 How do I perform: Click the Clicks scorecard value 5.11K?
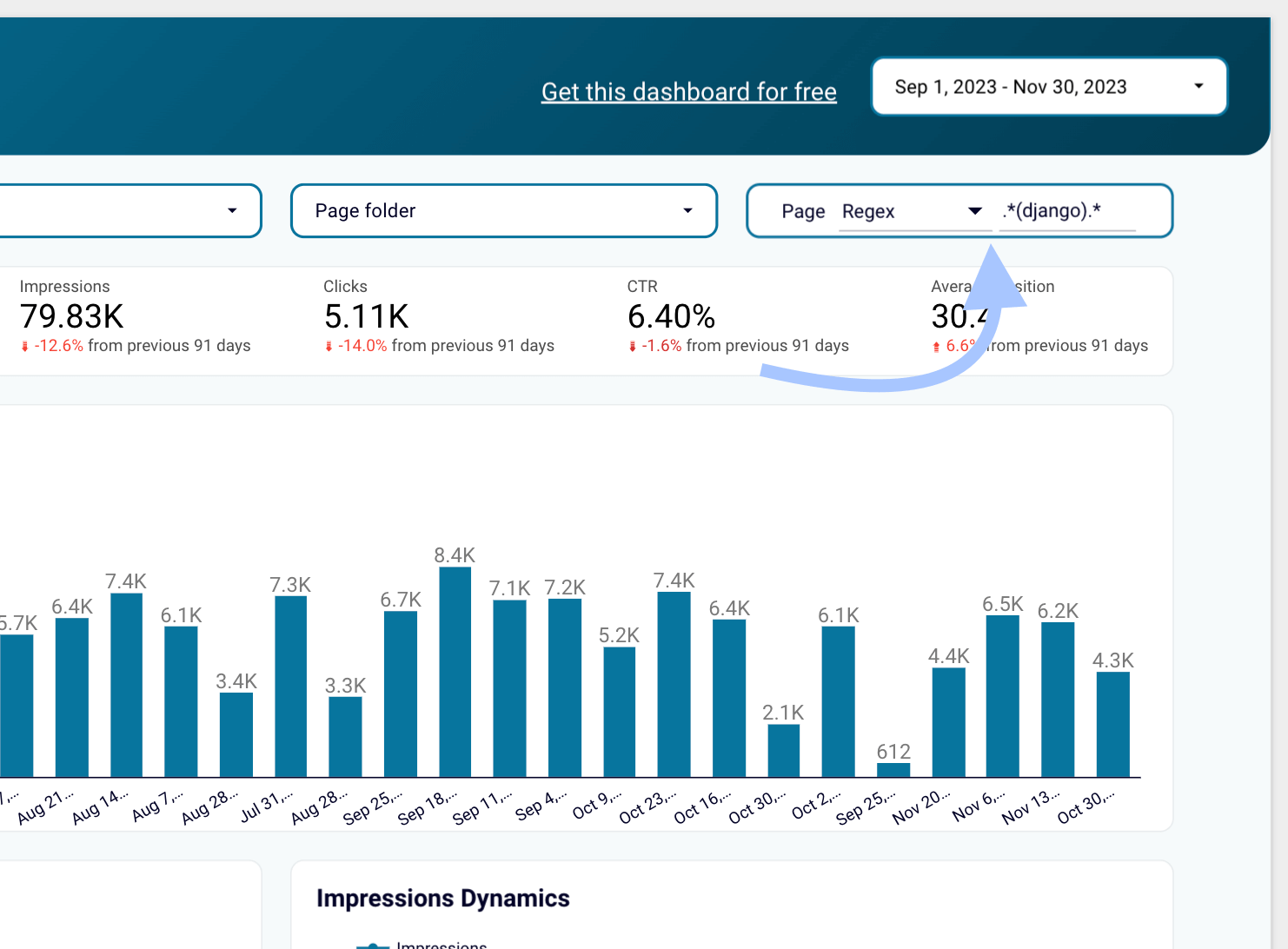pyautogui.click(x=366, y=316)
